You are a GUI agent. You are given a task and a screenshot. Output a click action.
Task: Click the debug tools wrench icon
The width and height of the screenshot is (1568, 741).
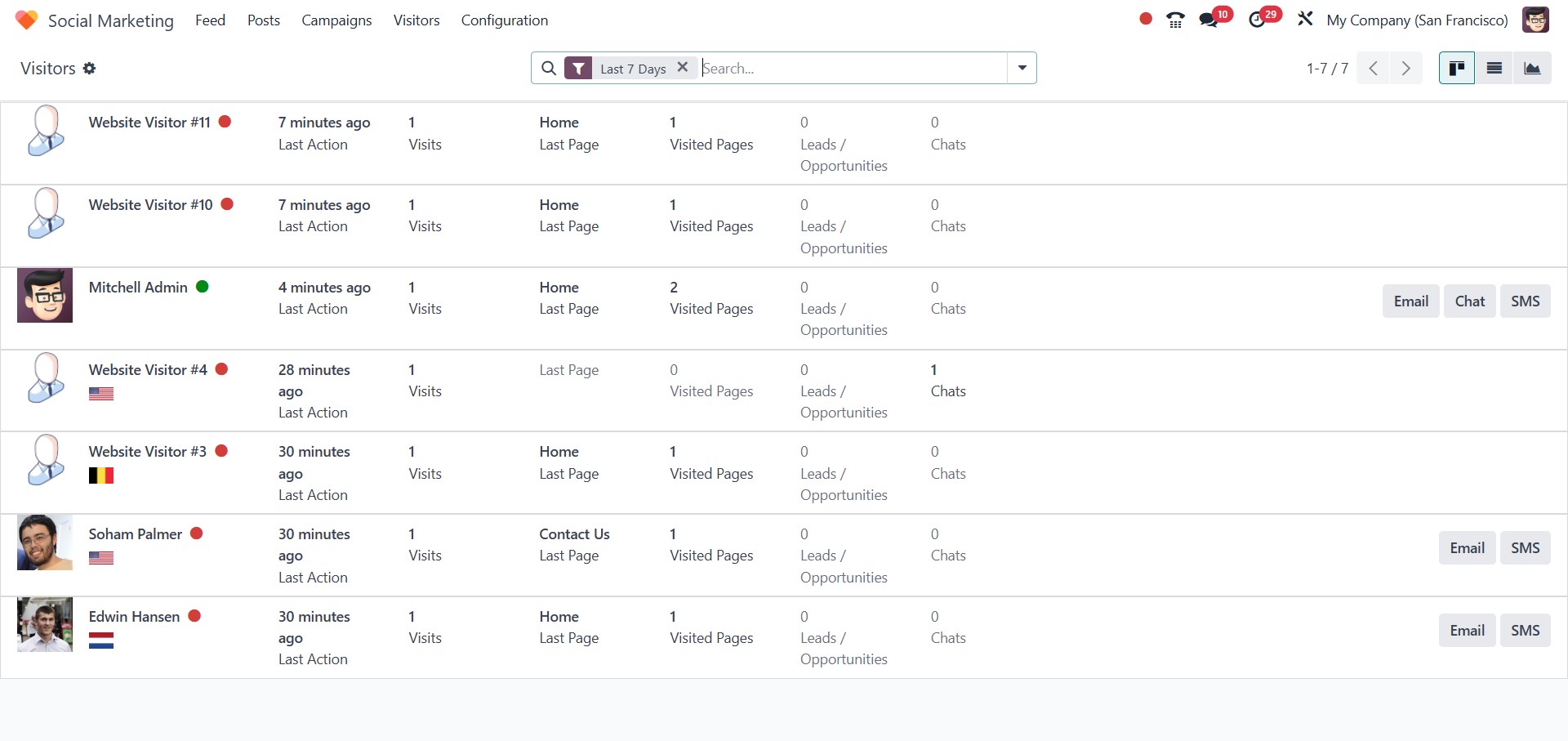pos(1305,20)
